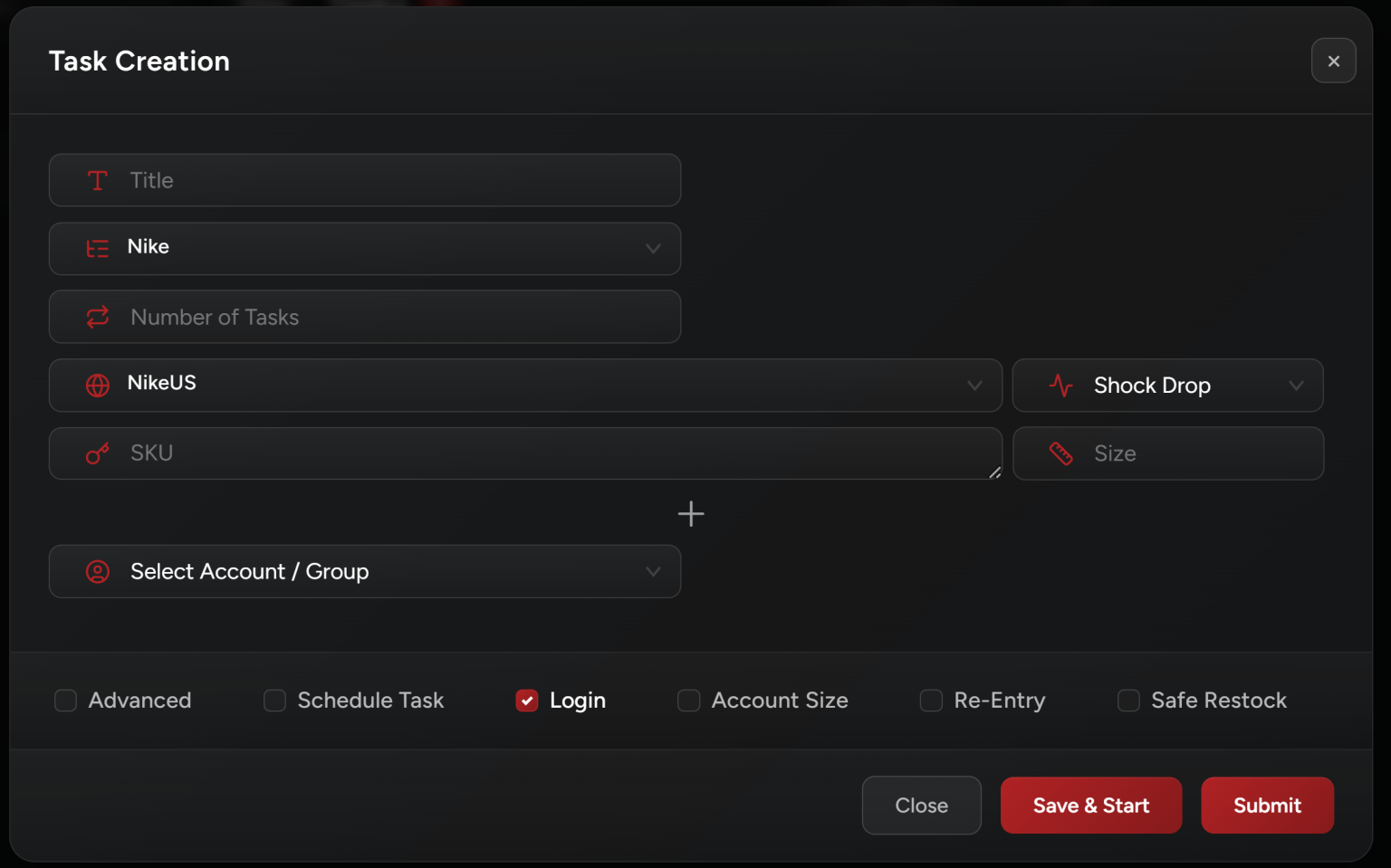Click the ruler icon in Size field
Screen dimensions: 1391x868
(x=1060, y=453)
